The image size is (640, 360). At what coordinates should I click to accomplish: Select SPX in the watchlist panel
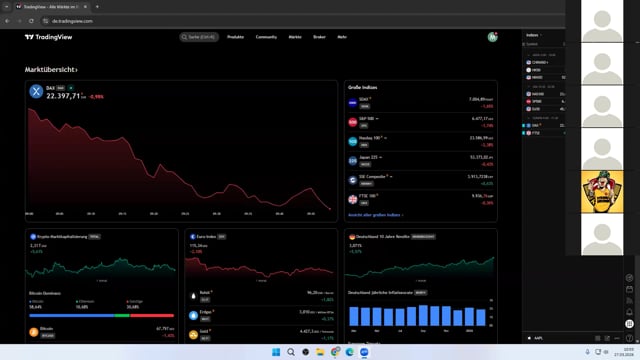pyautogui.click(x=545, y=102)
